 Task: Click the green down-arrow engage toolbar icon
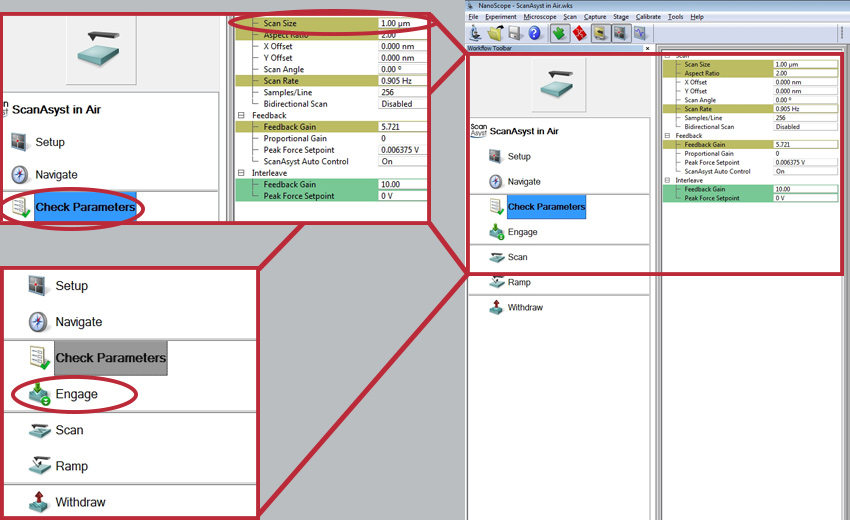tap(558, 33)
